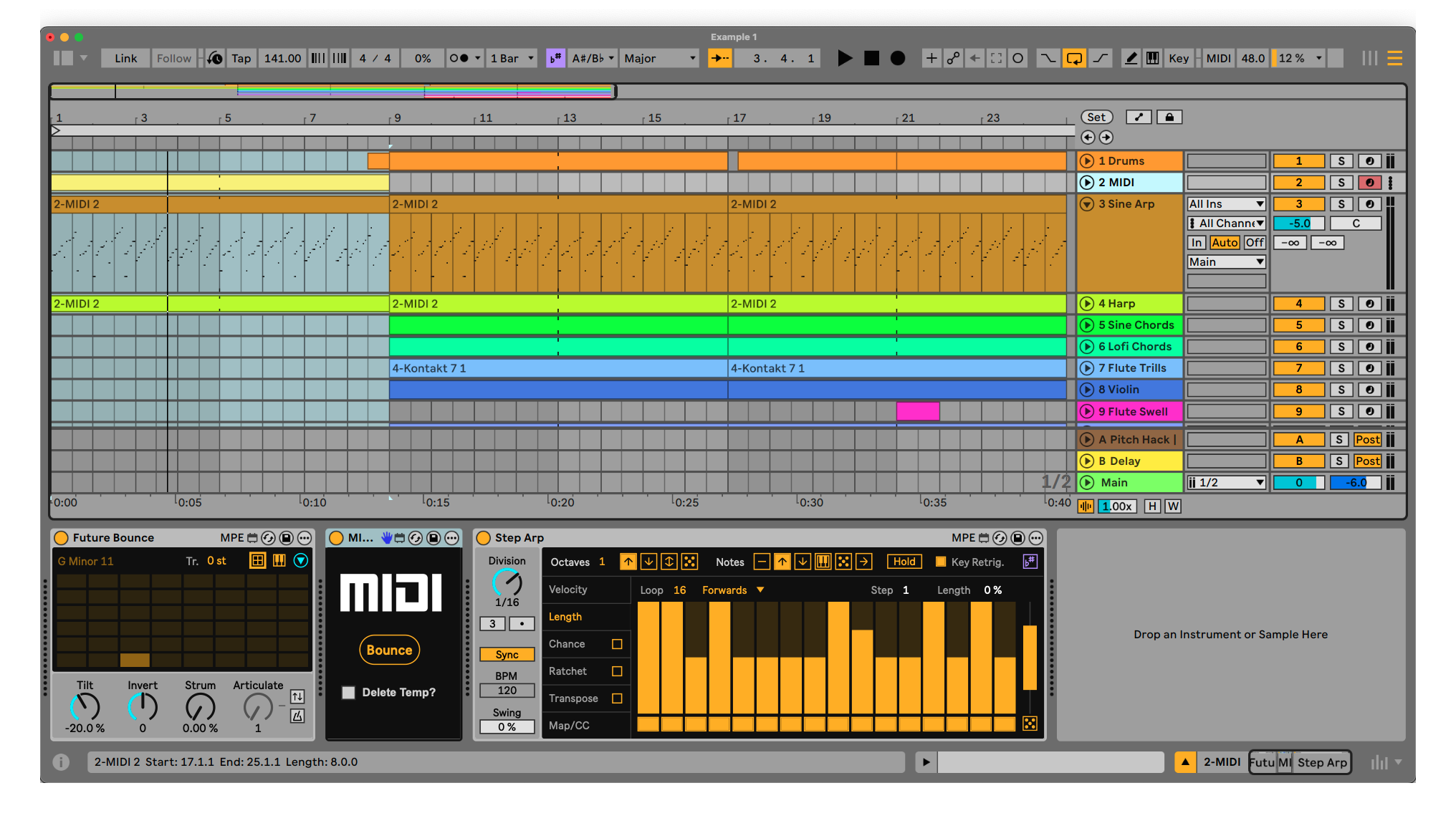Click the Play button in transport
This screenshot has width=1456, height=836.
(845, 58)
